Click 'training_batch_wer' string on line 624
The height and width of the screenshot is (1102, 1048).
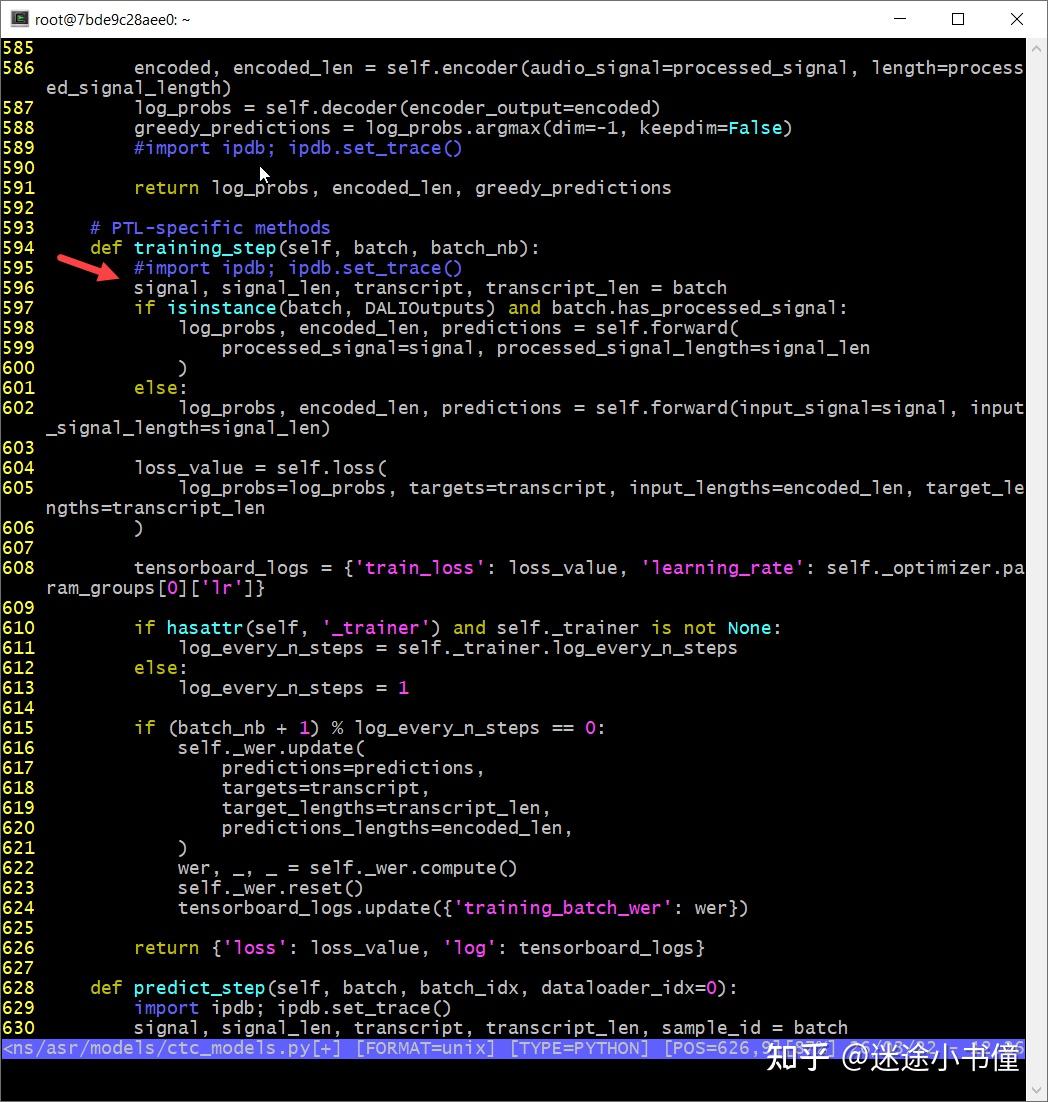click(562, 908)
